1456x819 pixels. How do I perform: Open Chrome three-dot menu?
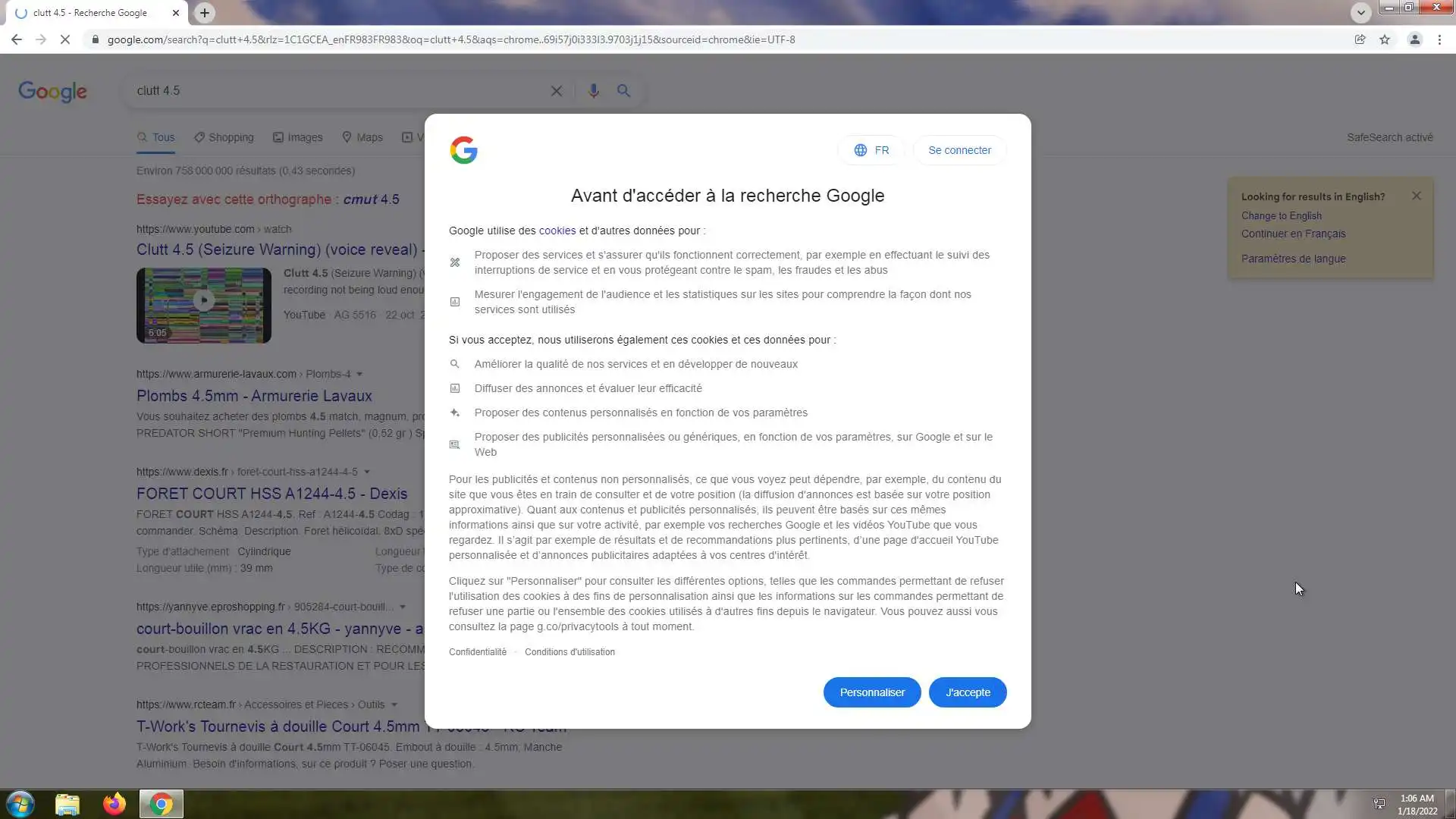pyautogui.click(x=1439, y=39)
